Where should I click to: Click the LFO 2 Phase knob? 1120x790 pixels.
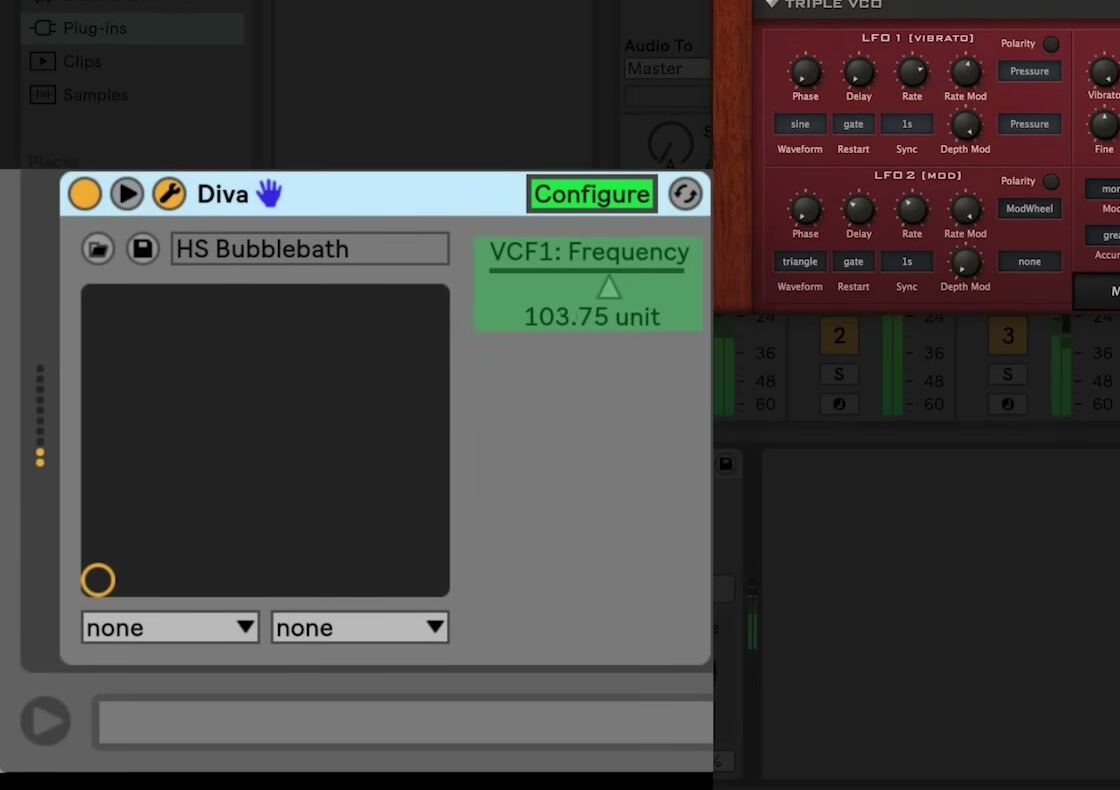(805, 210)
